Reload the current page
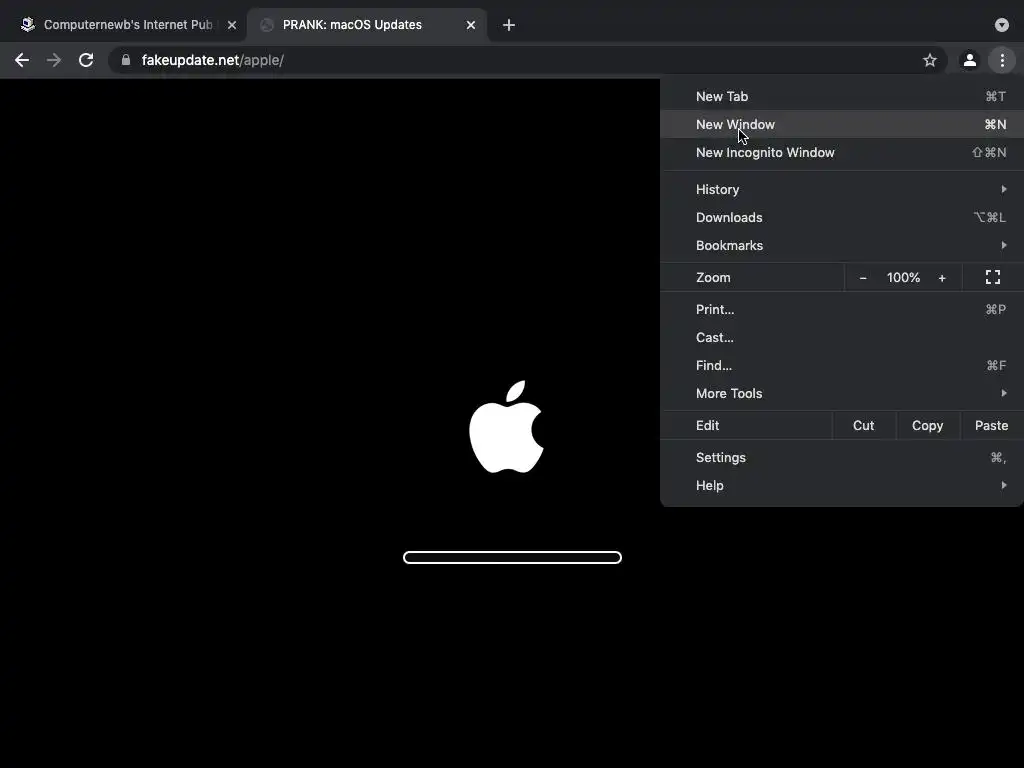Image resolution: width=1024 pixels, height=768 pixels. point(86,60)
